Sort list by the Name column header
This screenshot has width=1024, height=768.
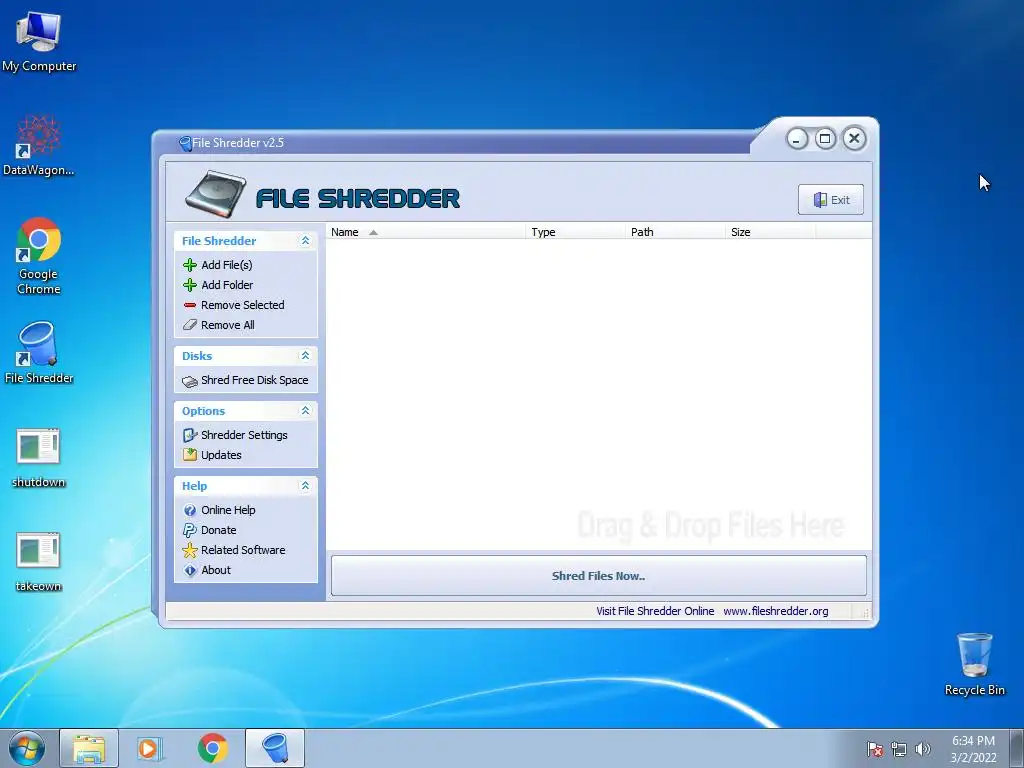[x=425, y=232]
